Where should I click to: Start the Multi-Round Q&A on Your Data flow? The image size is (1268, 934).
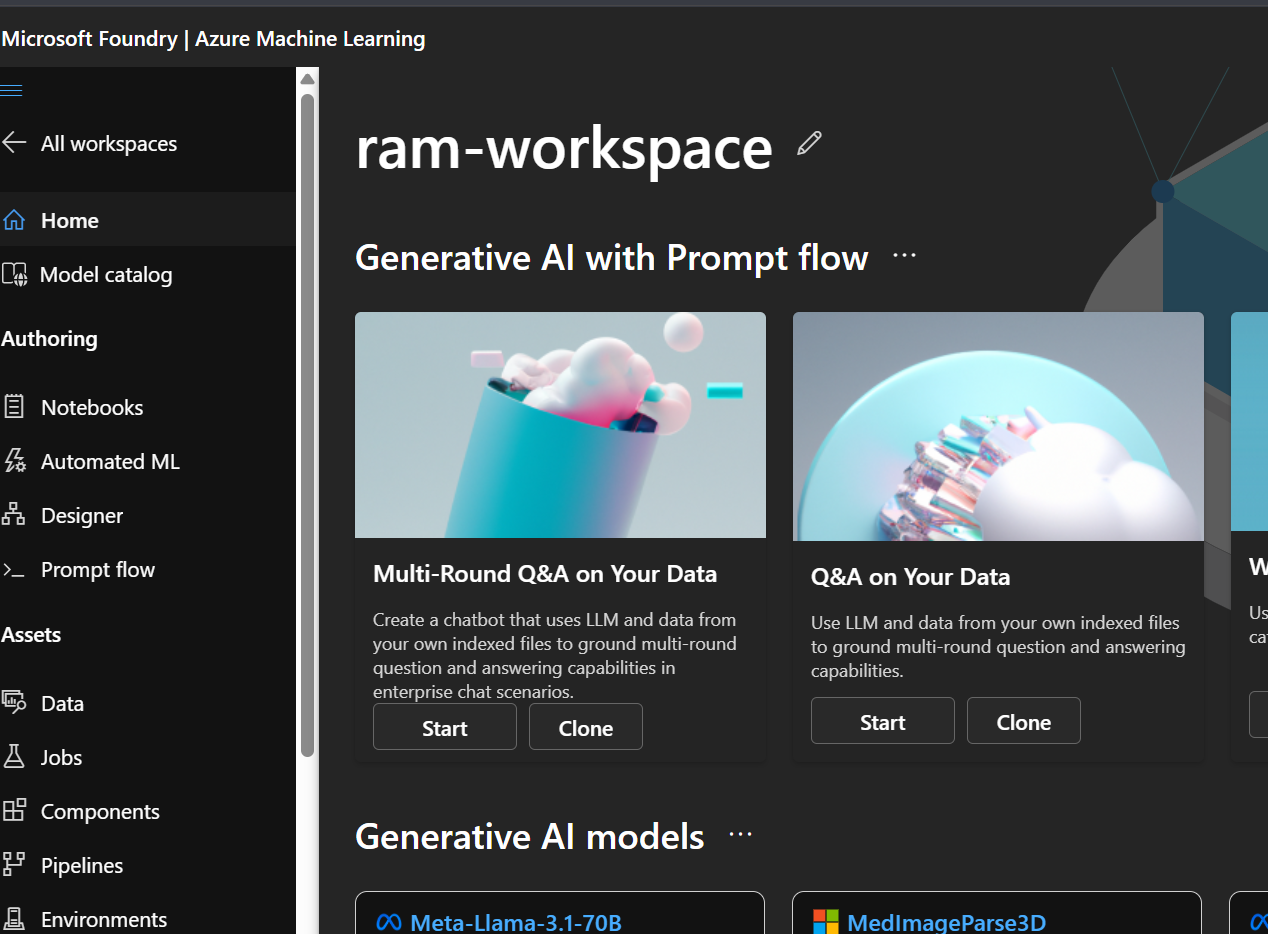(x=444, y=728)
